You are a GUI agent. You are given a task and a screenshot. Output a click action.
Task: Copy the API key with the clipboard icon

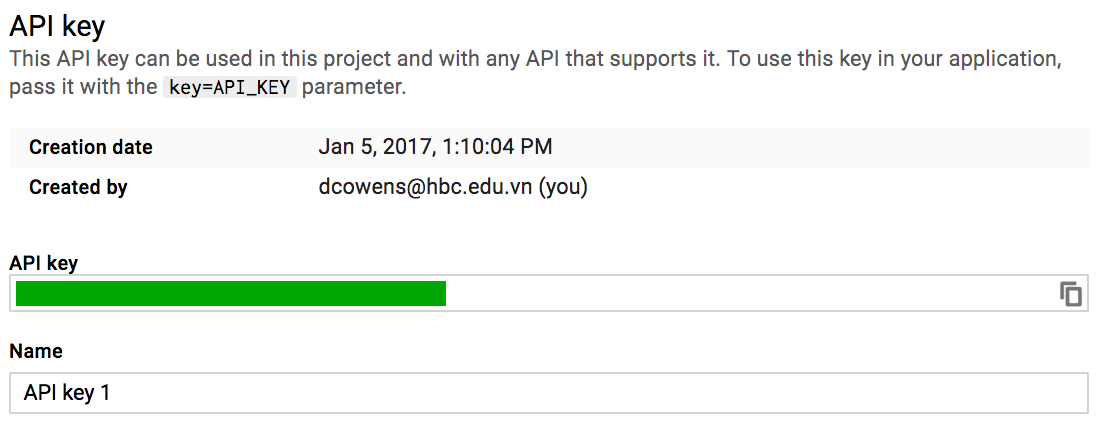tap(1070, 293)
